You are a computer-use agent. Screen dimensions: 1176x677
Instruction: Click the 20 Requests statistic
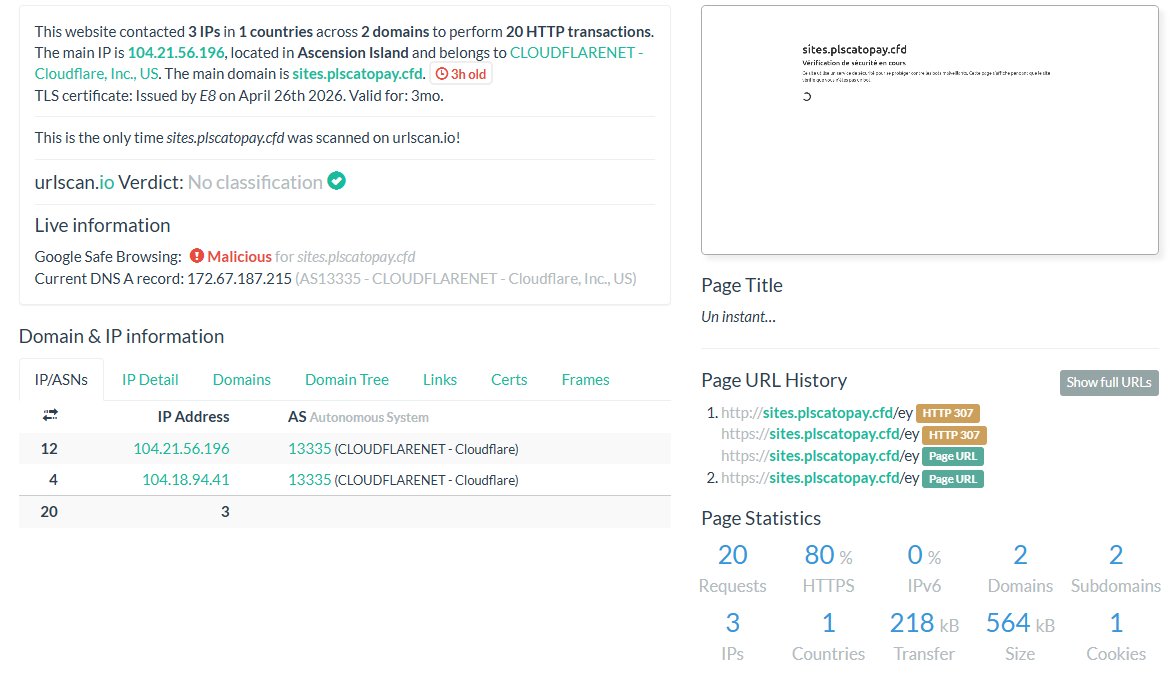(x=733, y=568)
